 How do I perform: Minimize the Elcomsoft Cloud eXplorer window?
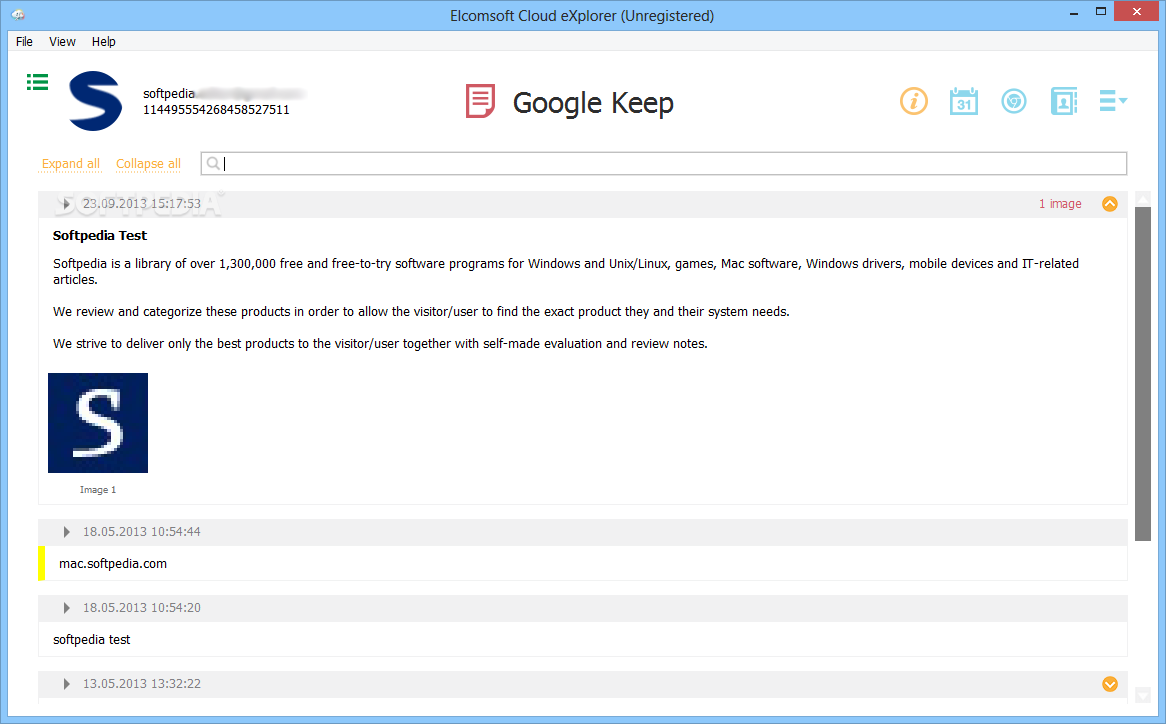pos(1074,13)
